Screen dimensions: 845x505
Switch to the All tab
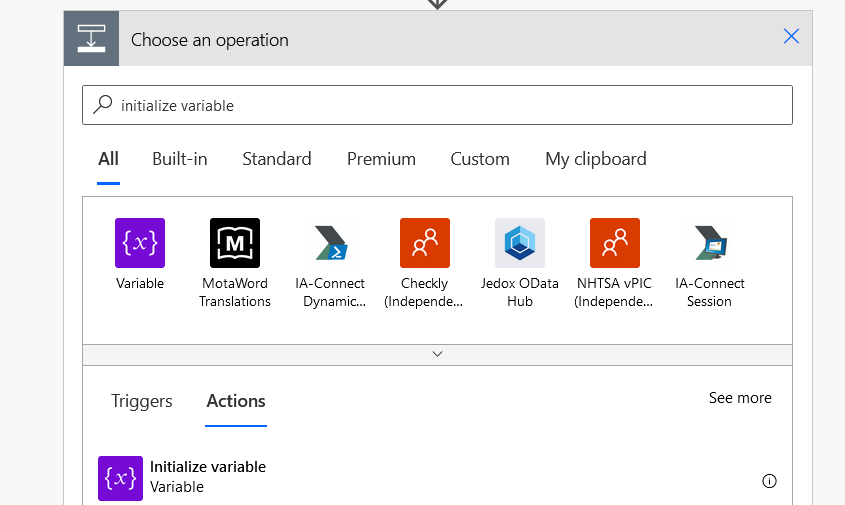tap(108, 159)
